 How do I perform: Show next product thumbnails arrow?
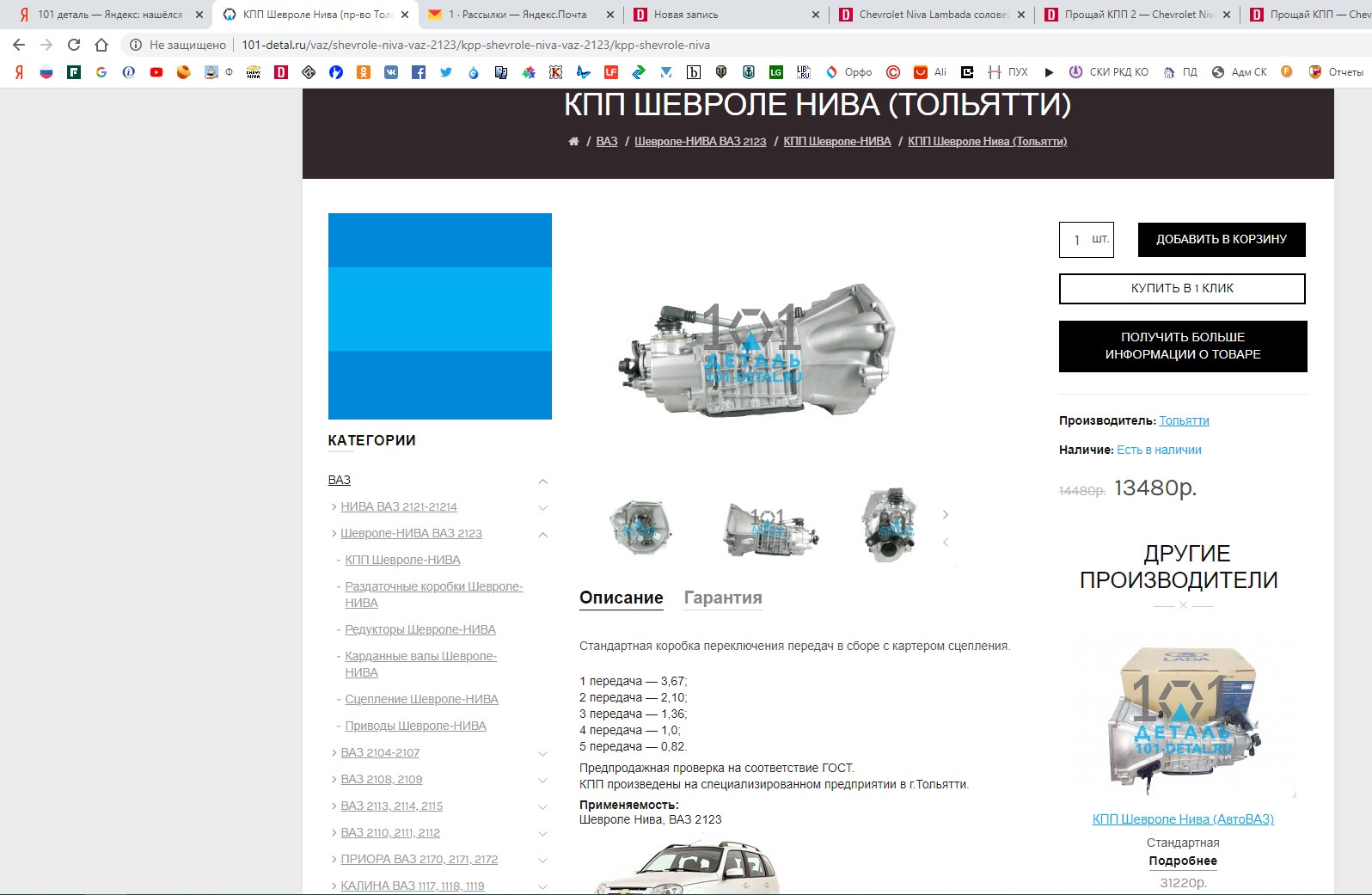(x=945, y=515)
